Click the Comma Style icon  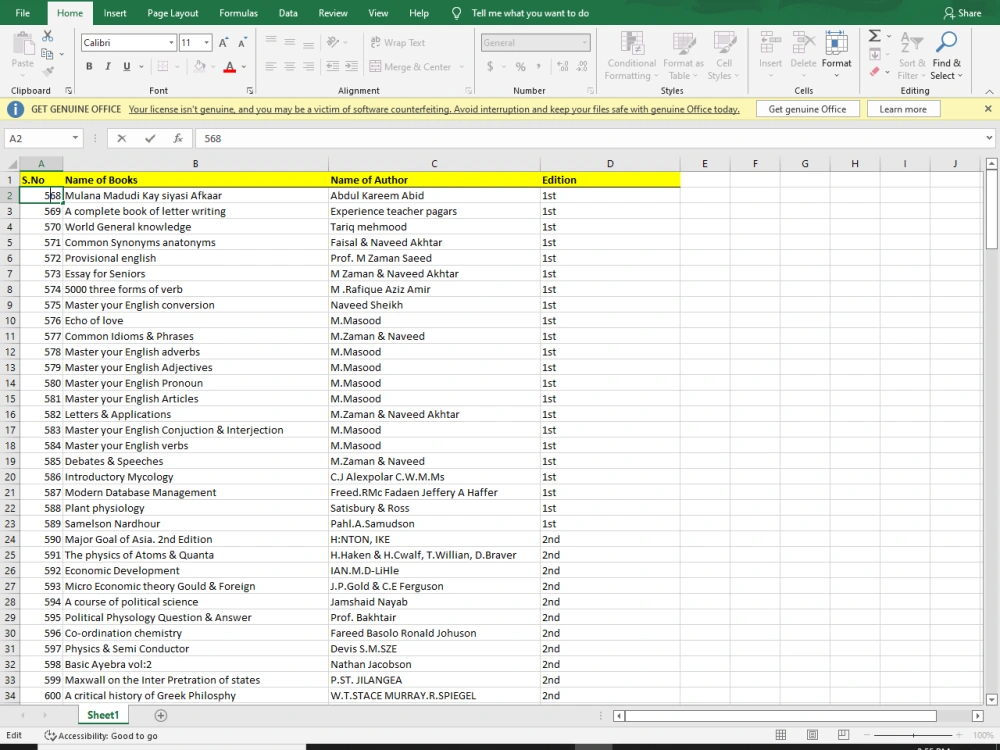tap(539, 66)
